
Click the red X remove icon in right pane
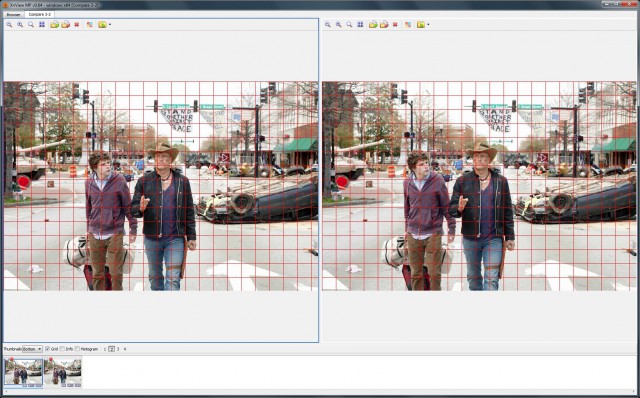point(395,24)
